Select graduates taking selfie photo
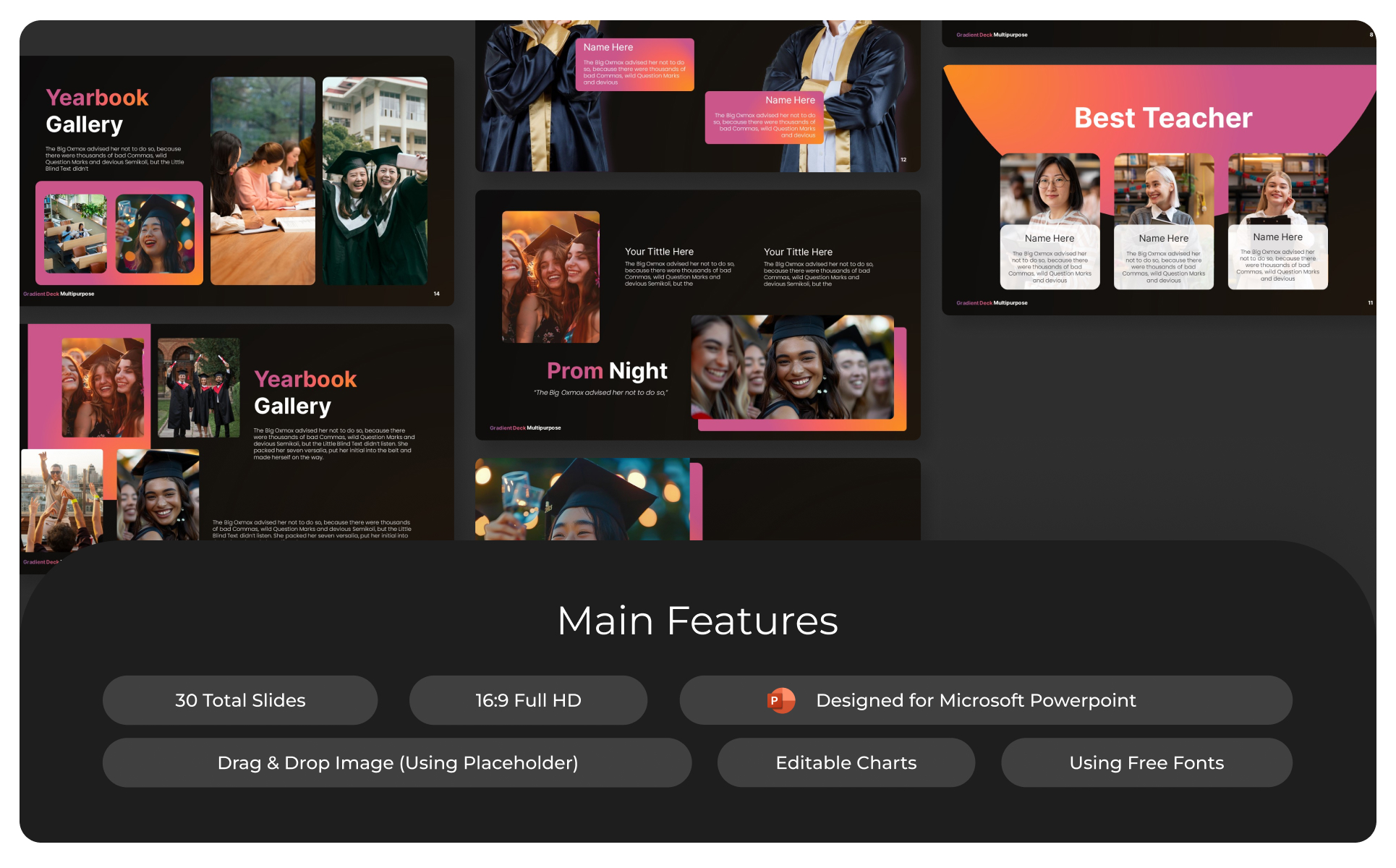The image size is (1396, 868). coord(375,181)
